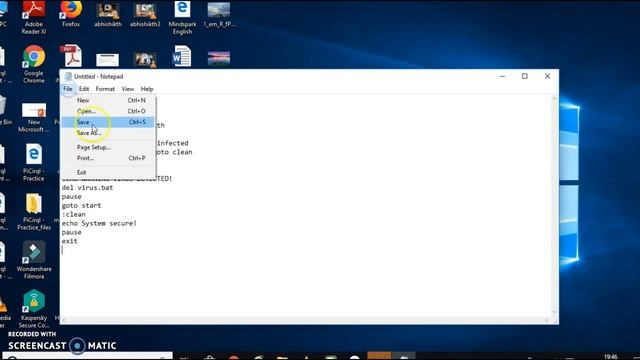640x360 pixels.
Task: Choose Open... from the File menu
Action: point(108,111)
